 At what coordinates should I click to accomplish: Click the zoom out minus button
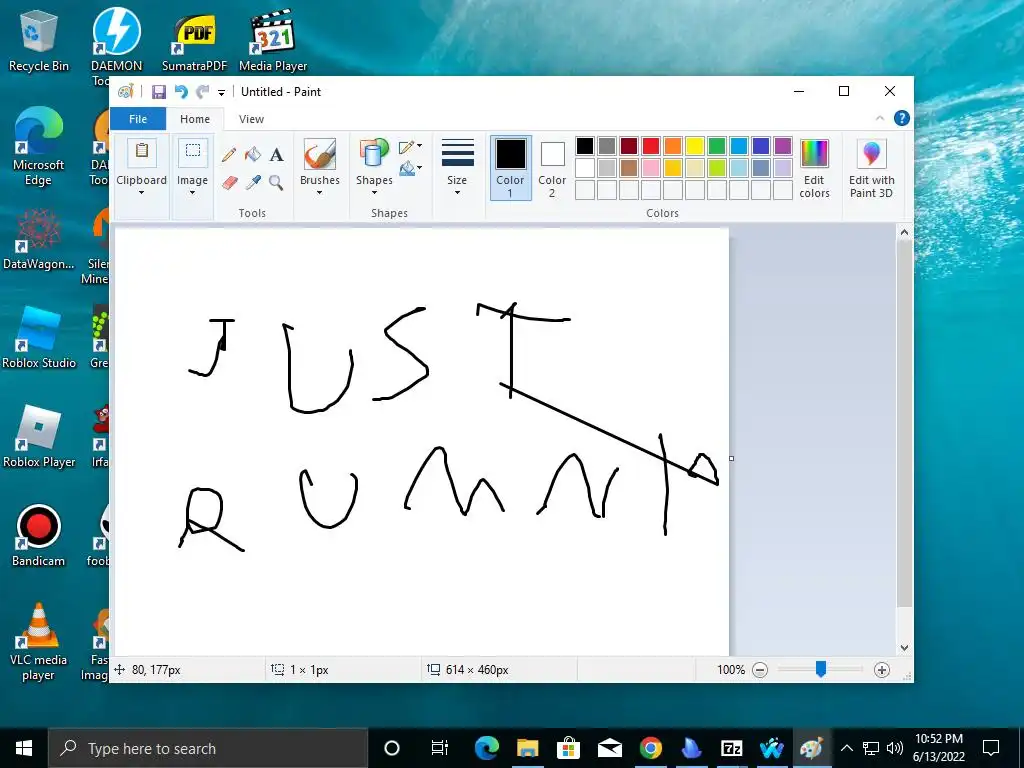click(760, 669)
